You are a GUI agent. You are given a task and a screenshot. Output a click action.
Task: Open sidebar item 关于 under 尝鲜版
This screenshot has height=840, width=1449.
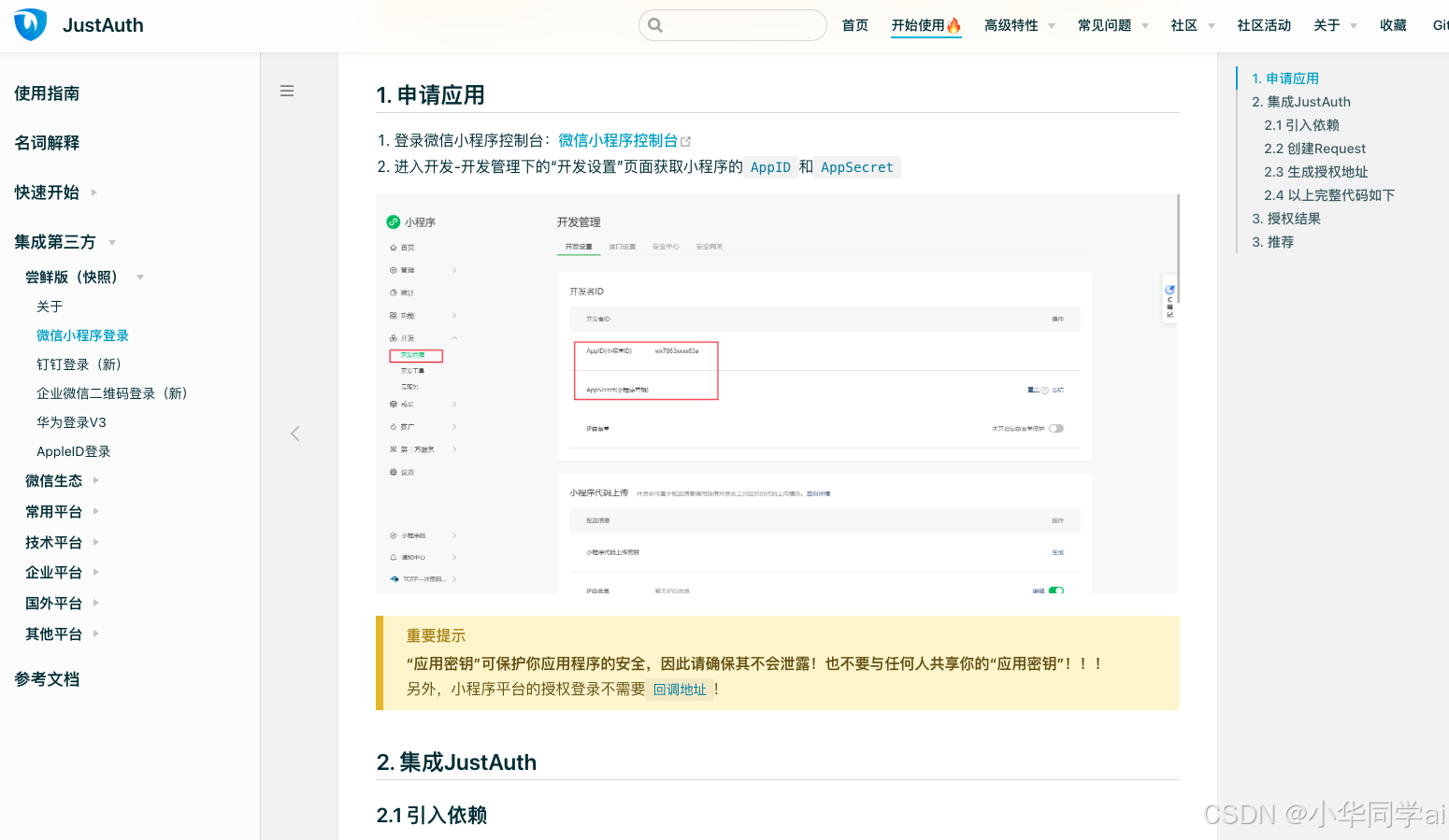(x=50, y=306)
